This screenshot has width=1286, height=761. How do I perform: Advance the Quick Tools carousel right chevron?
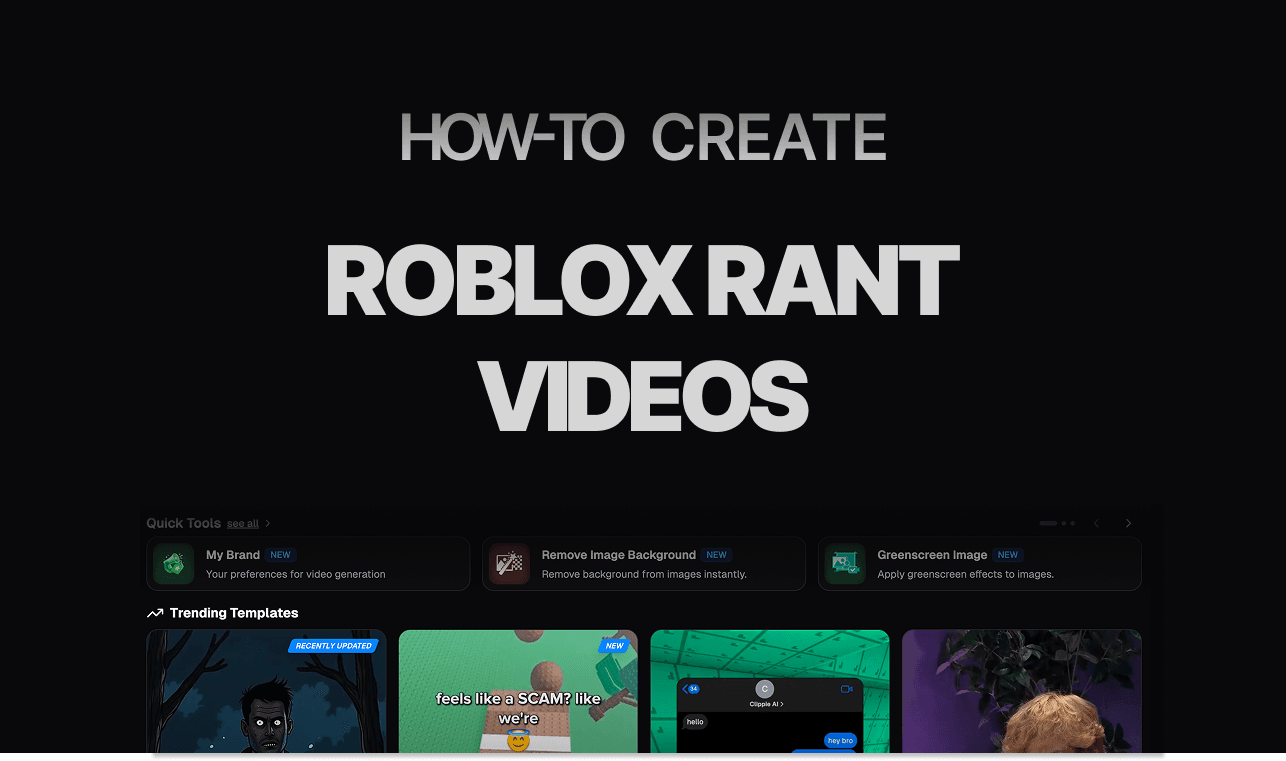(x=1128, y=522)
